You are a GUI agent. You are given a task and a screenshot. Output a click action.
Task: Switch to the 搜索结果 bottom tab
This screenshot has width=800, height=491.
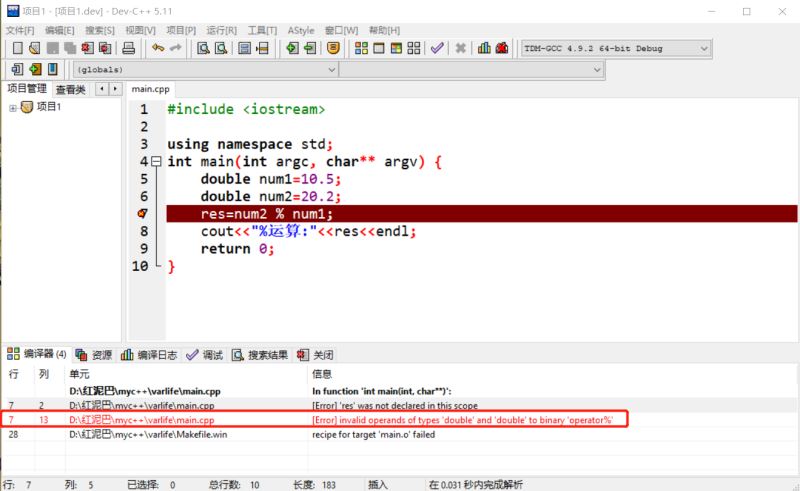coord(260,355)
